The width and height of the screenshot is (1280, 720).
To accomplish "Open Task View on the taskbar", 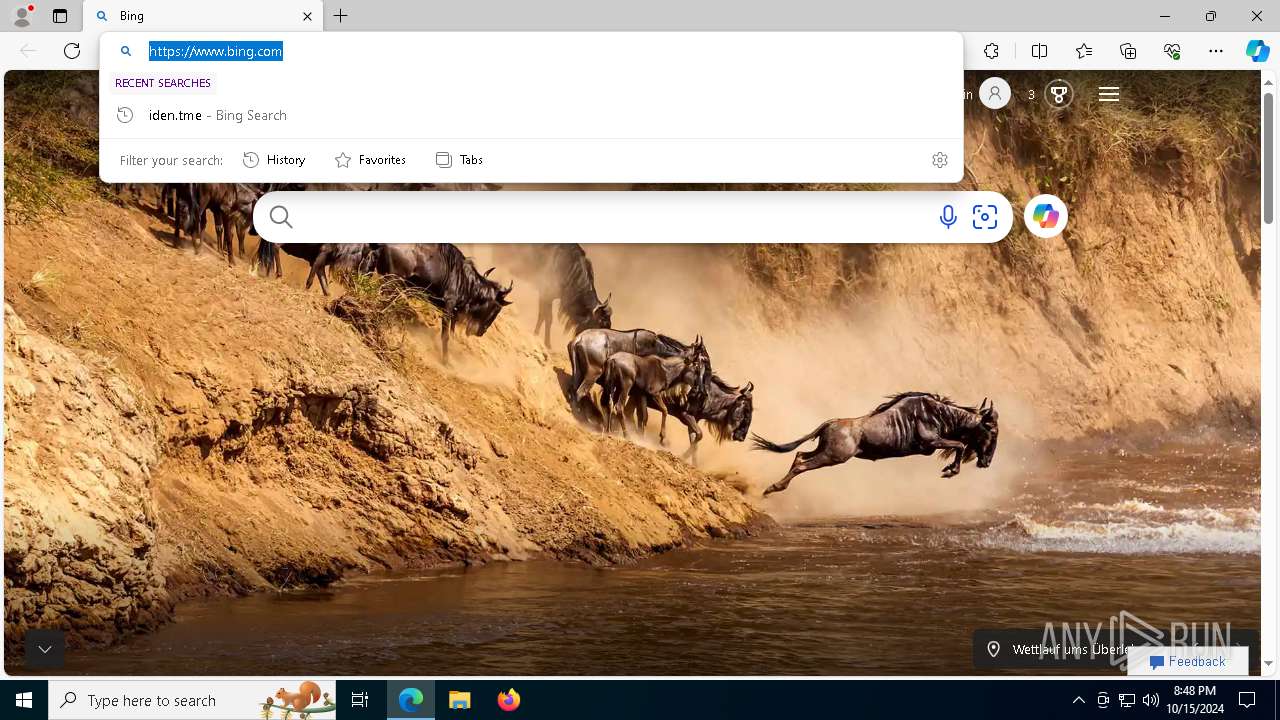I will point(360,700).
